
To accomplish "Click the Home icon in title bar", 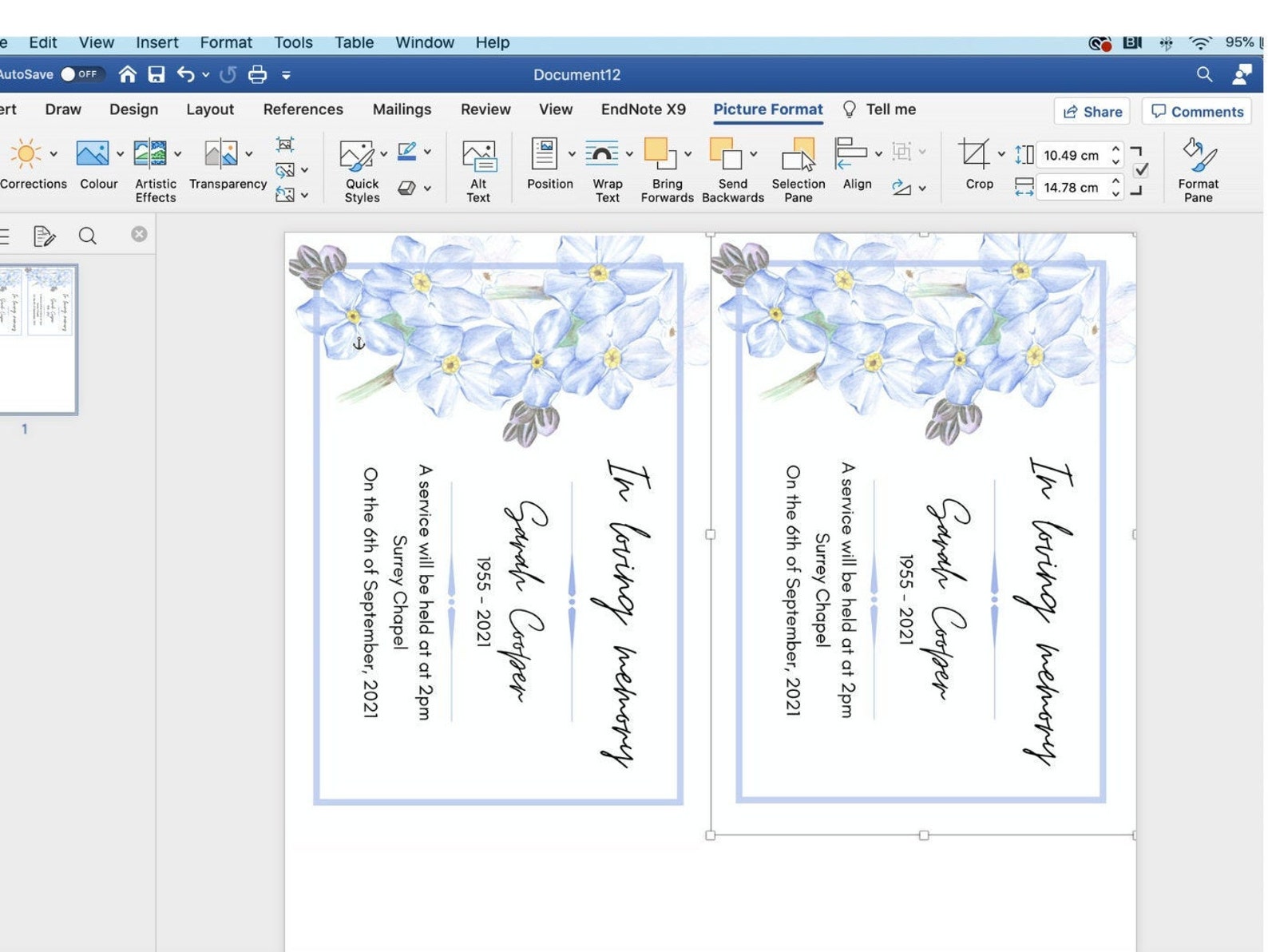I will (x=127, y=74).
